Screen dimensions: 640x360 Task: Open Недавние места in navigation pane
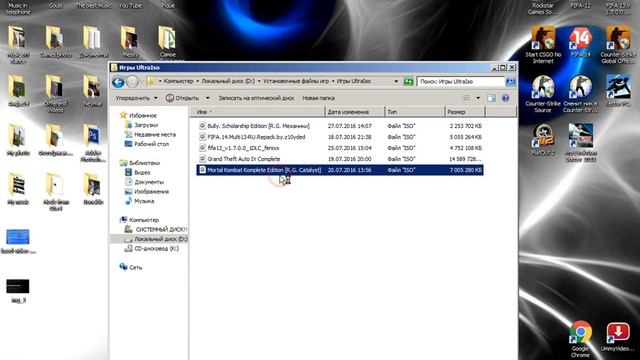[x=155, y=134]
